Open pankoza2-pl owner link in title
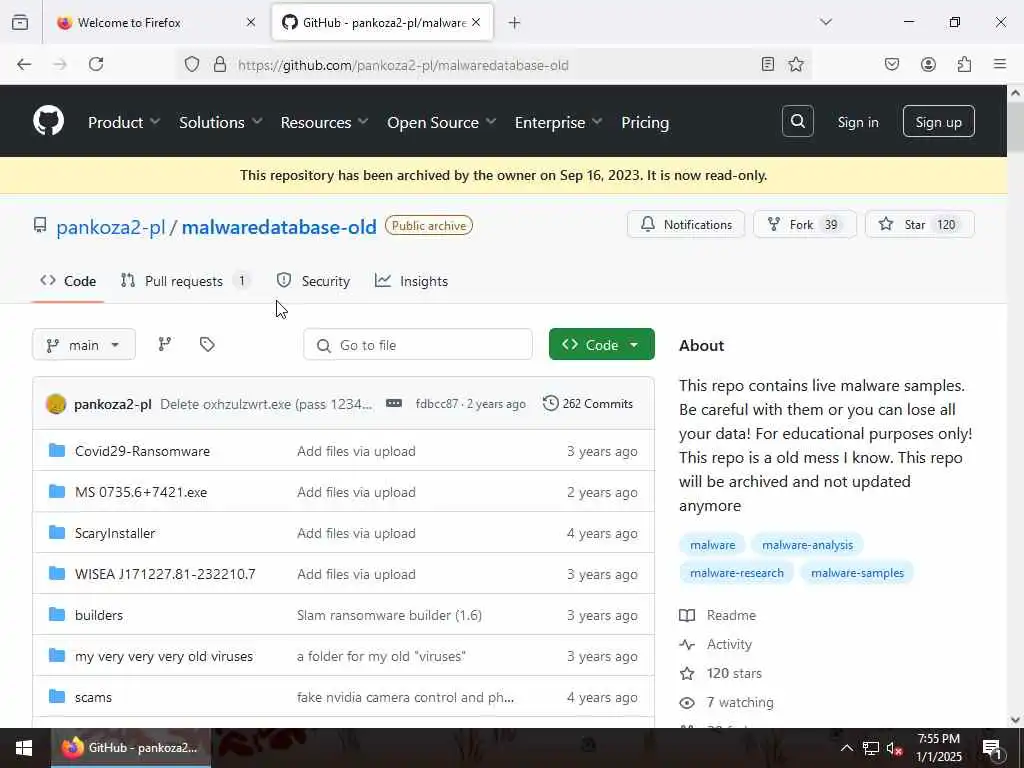 pos(110,227)
